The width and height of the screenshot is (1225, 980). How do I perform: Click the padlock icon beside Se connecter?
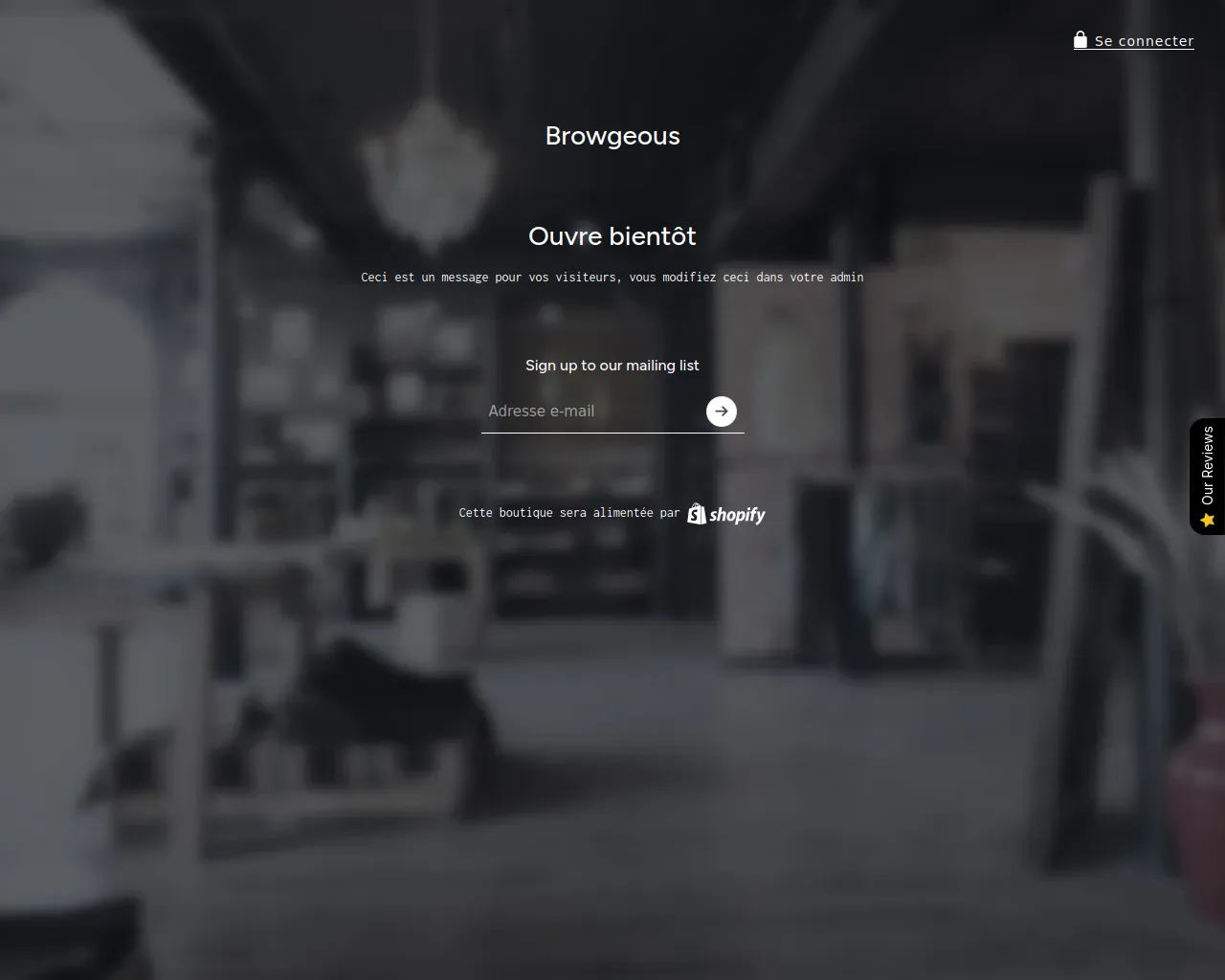pos(1080,40)
